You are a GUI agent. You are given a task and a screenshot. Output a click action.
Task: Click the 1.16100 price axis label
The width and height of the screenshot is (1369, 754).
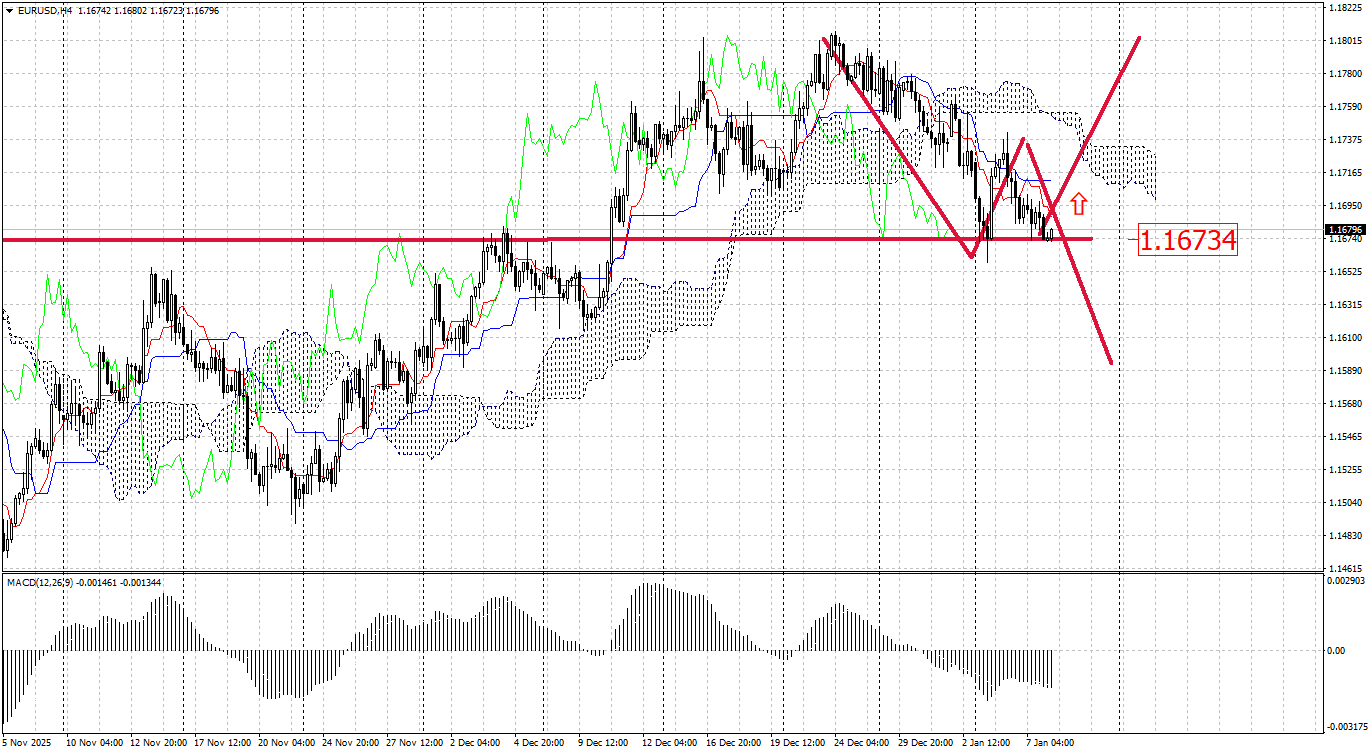pos(1345,338)
